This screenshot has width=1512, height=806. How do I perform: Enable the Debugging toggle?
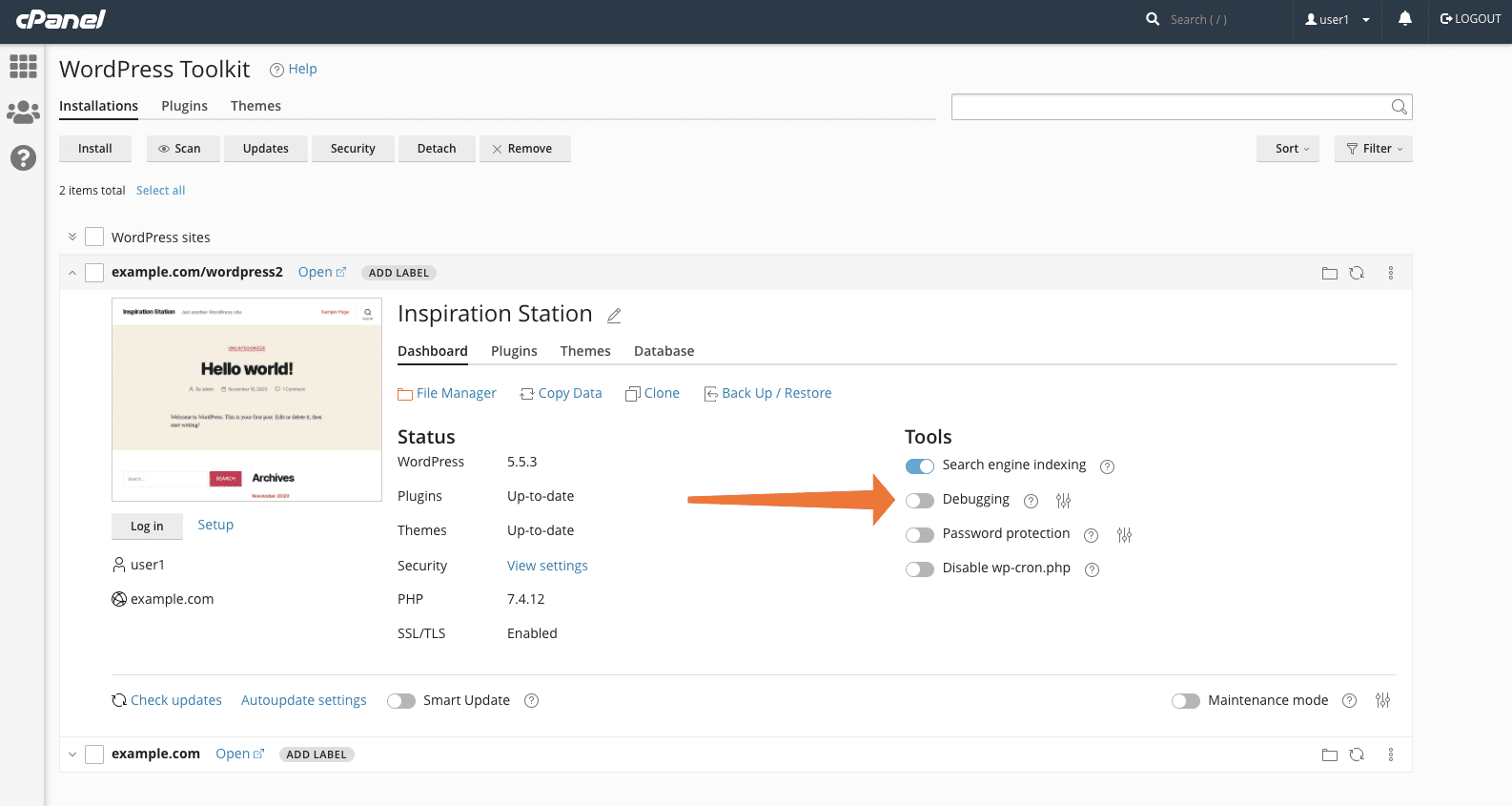920,501
